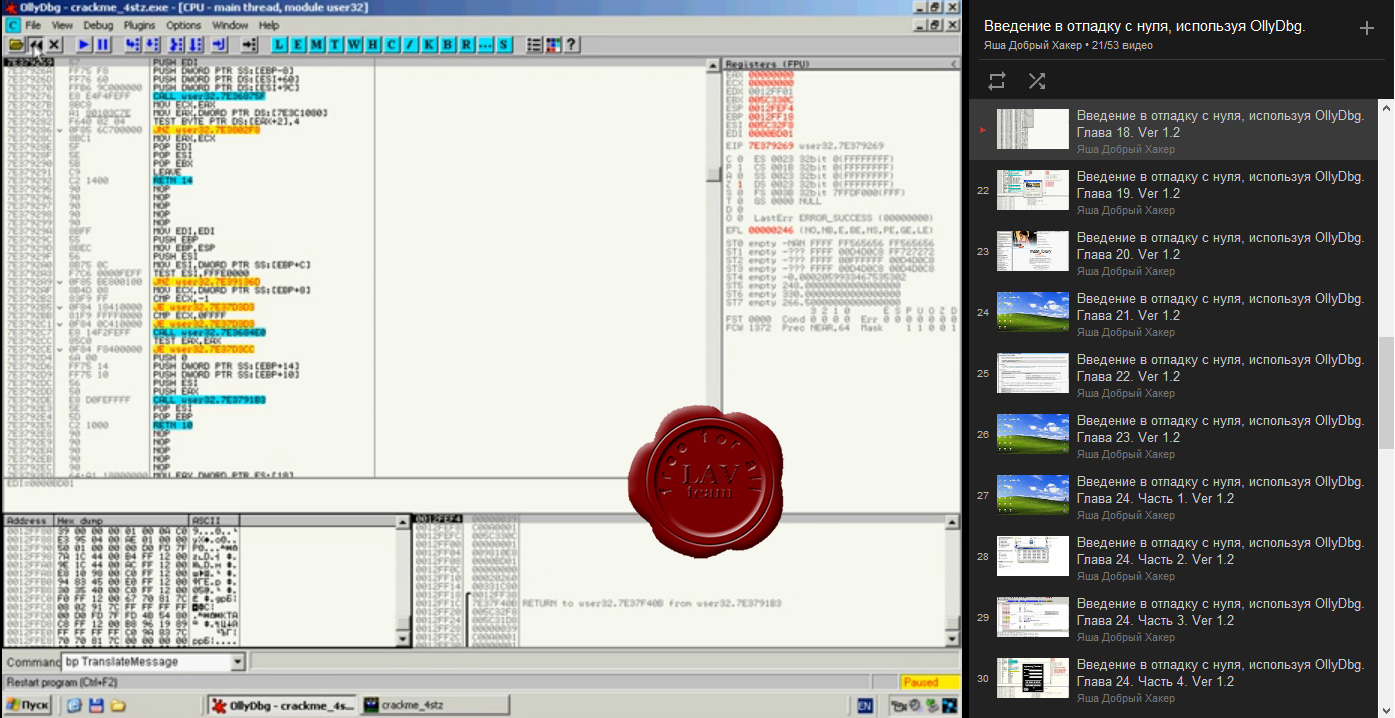Open the Plugins menu

pyautogui.click(x=140, y=25)
